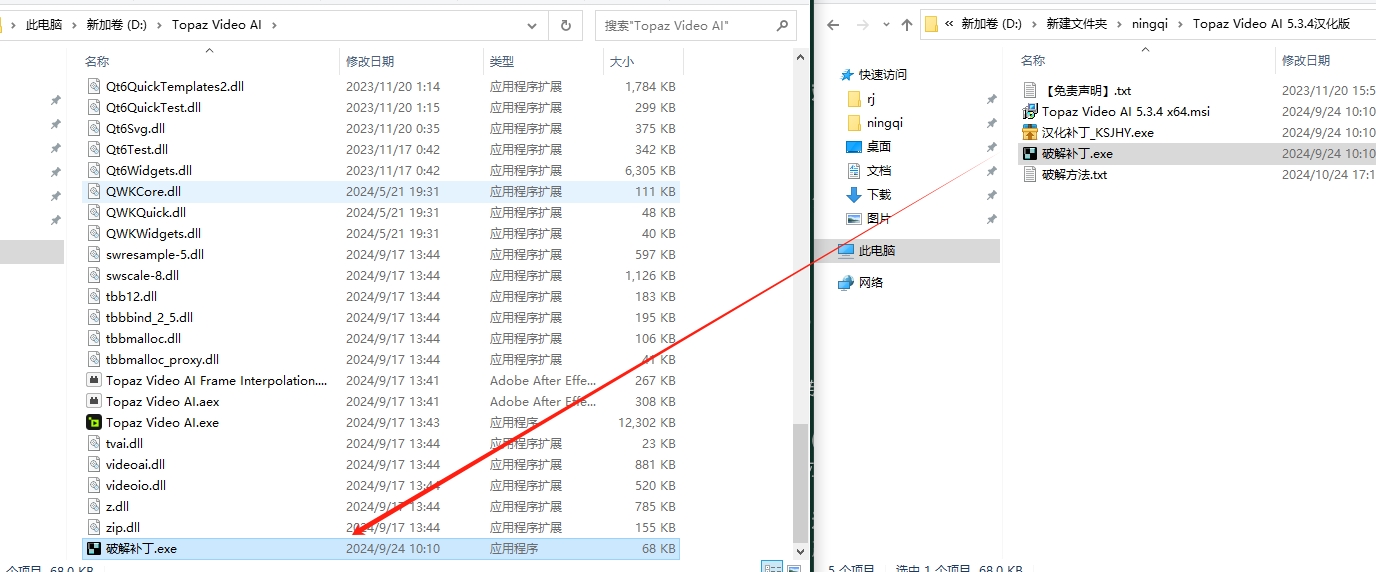
Task: Open the Topaz Video AI.exe application icon
Action: [x=94, y=422]
